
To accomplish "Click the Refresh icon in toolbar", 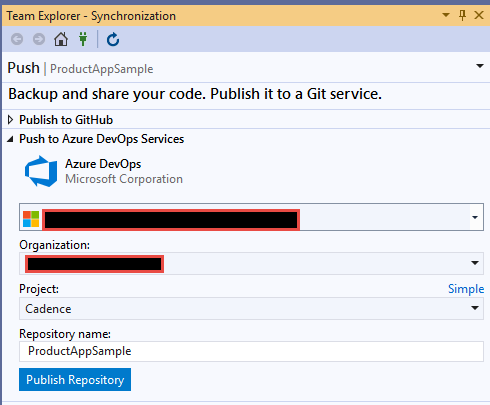I will tap(113, 39).
